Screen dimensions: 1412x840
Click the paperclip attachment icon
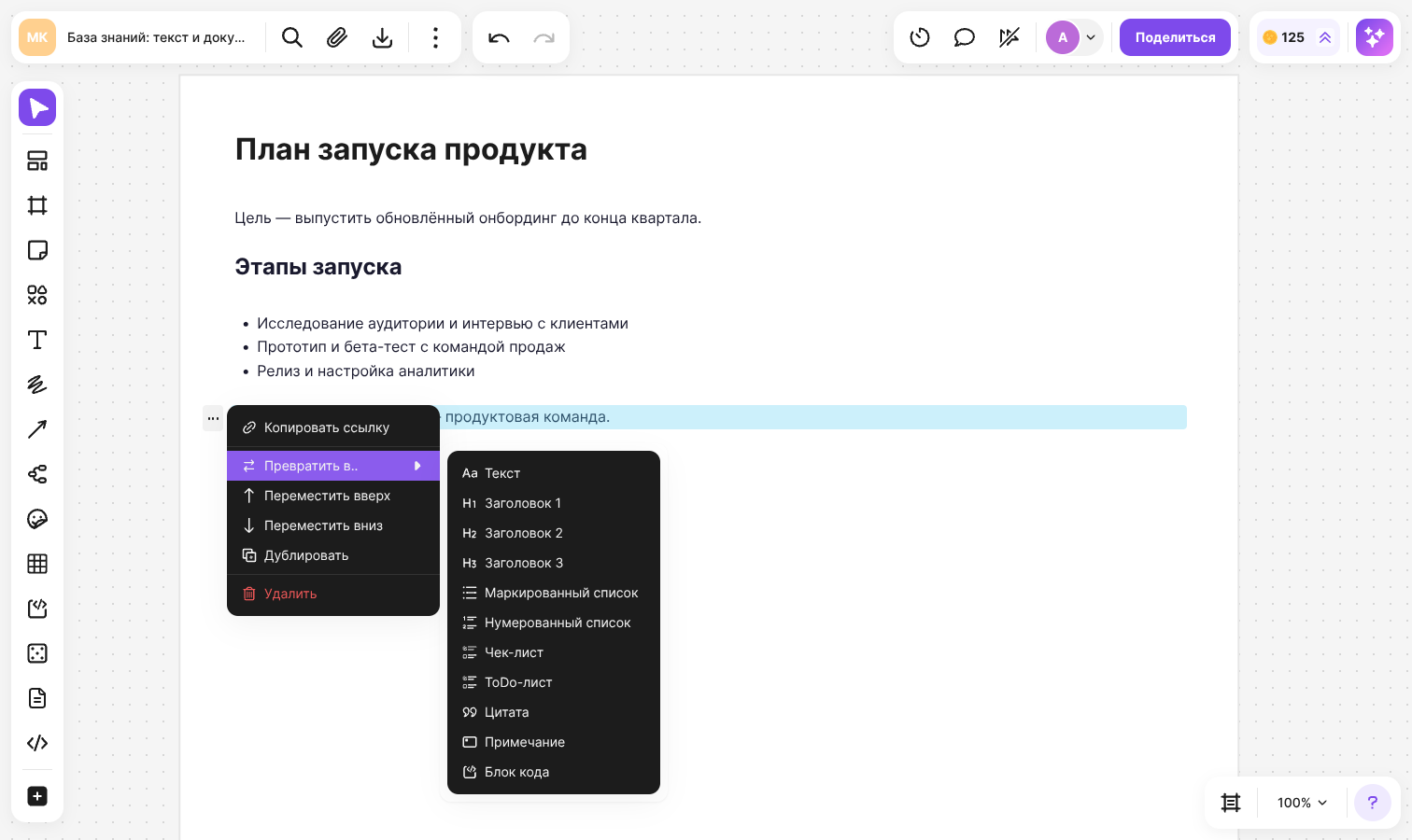point(337,37)
